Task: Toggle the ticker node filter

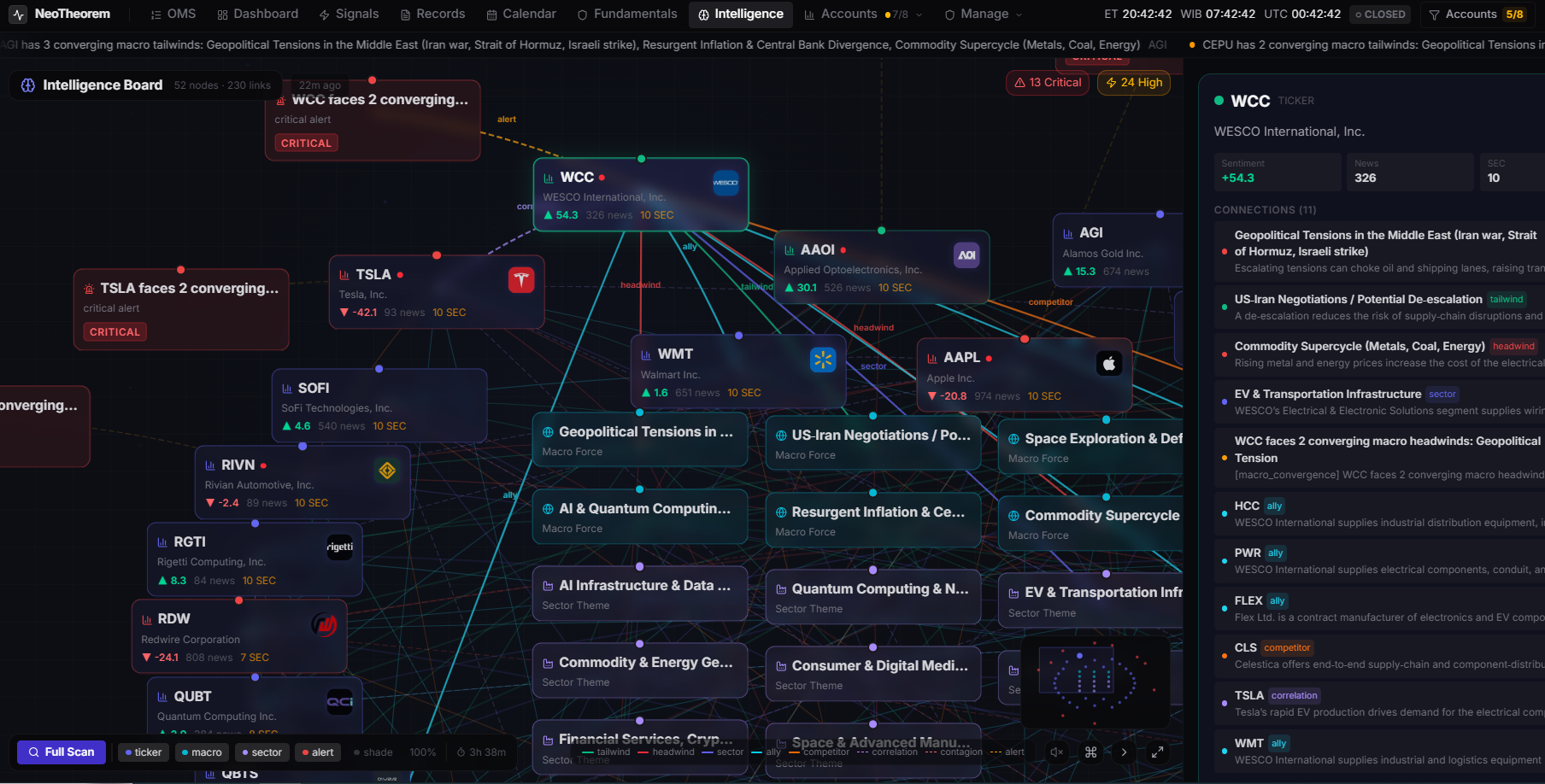Action: click(x=143, y=752)
